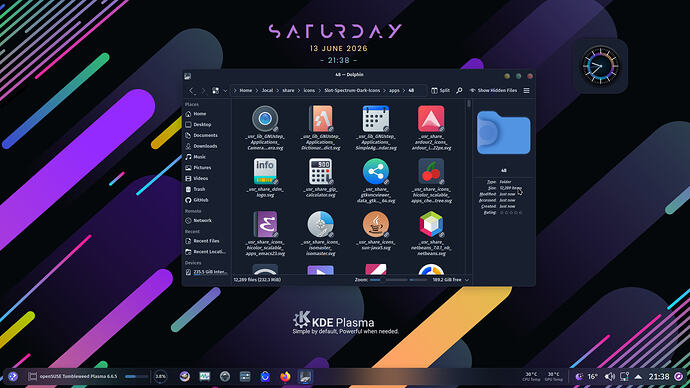Open Home in the Places panel
This screenshot has height=388, width=690.
(206, 114)
